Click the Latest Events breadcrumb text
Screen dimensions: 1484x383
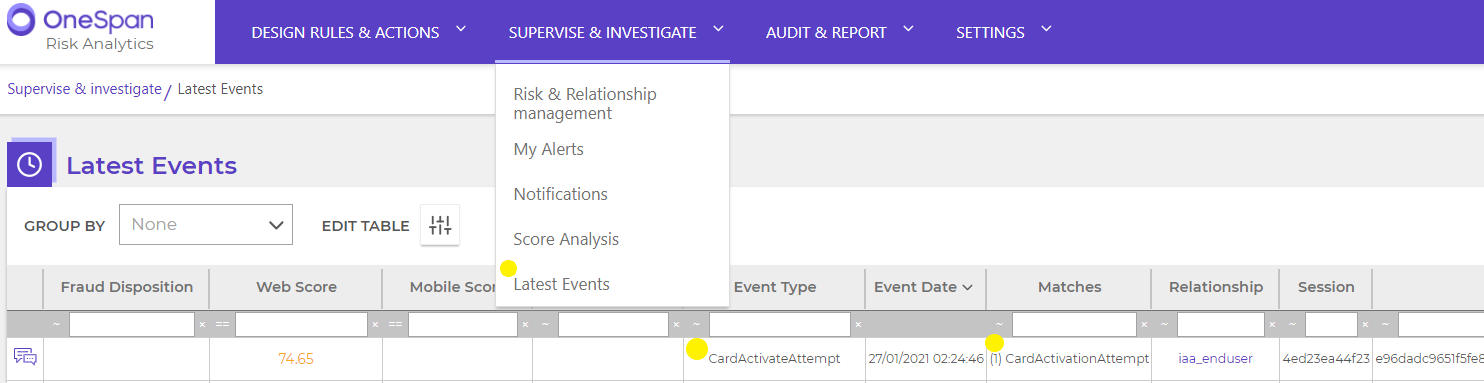pyautogui.click(x=220, y=89)
